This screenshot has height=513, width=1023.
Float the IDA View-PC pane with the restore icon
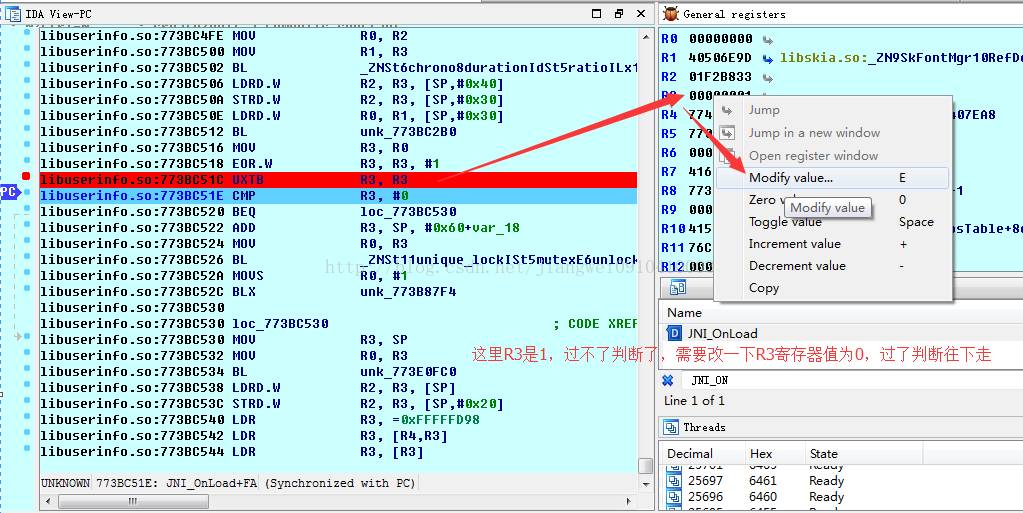click(x=618, y=13)
